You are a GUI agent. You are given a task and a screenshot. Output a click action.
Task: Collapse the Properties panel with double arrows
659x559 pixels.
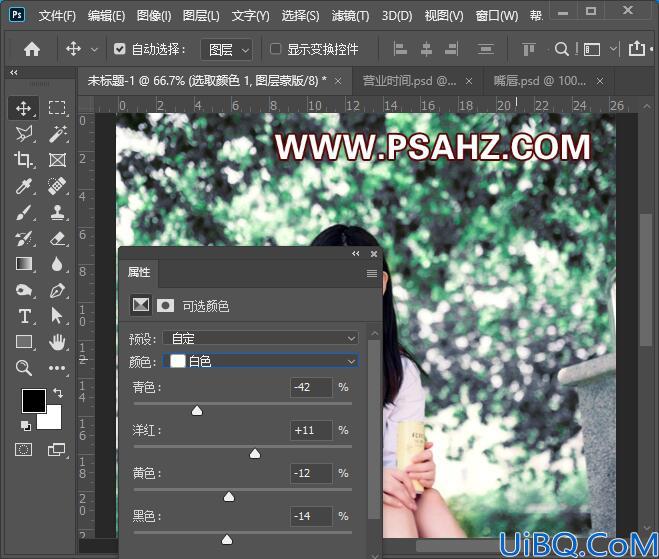point(356,254)
